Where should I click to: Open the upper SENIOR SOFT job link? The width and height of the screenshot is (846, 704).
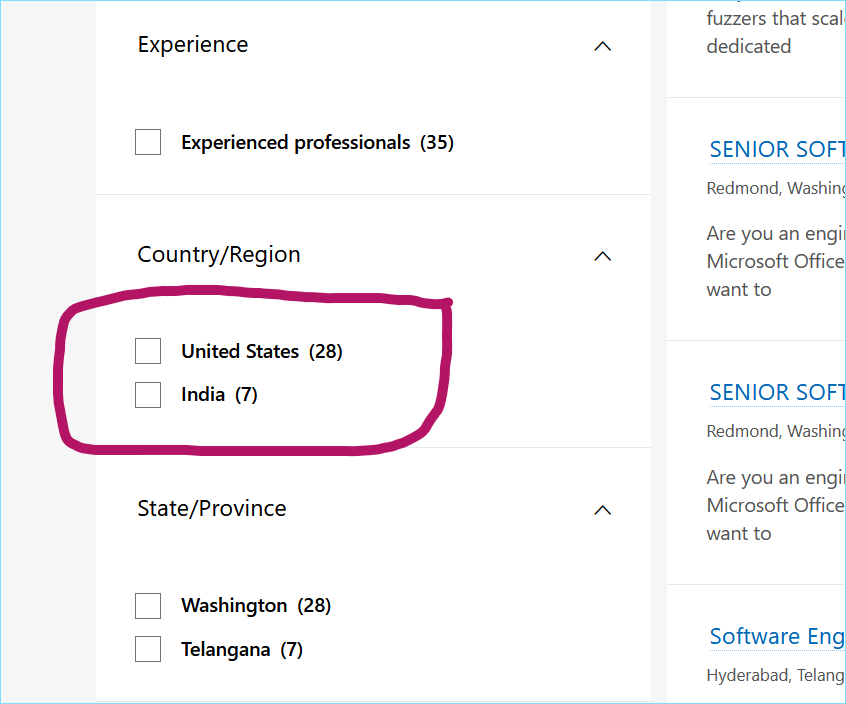[x=777, y=149]
